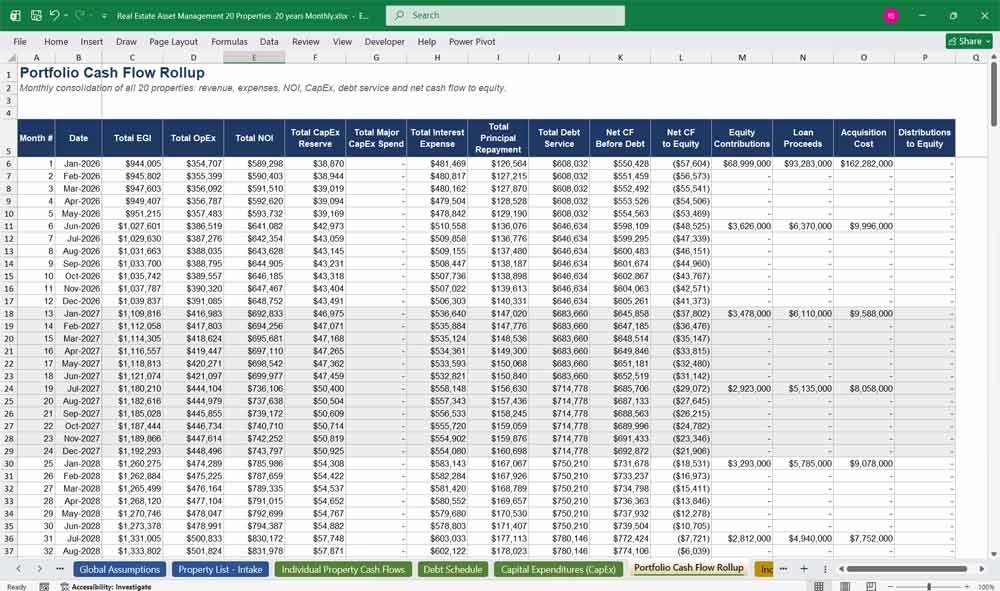1000x591 pixels.
Task: Click the Total EGI column header cell
Action: pyautogui.click(x=132, y=138)
